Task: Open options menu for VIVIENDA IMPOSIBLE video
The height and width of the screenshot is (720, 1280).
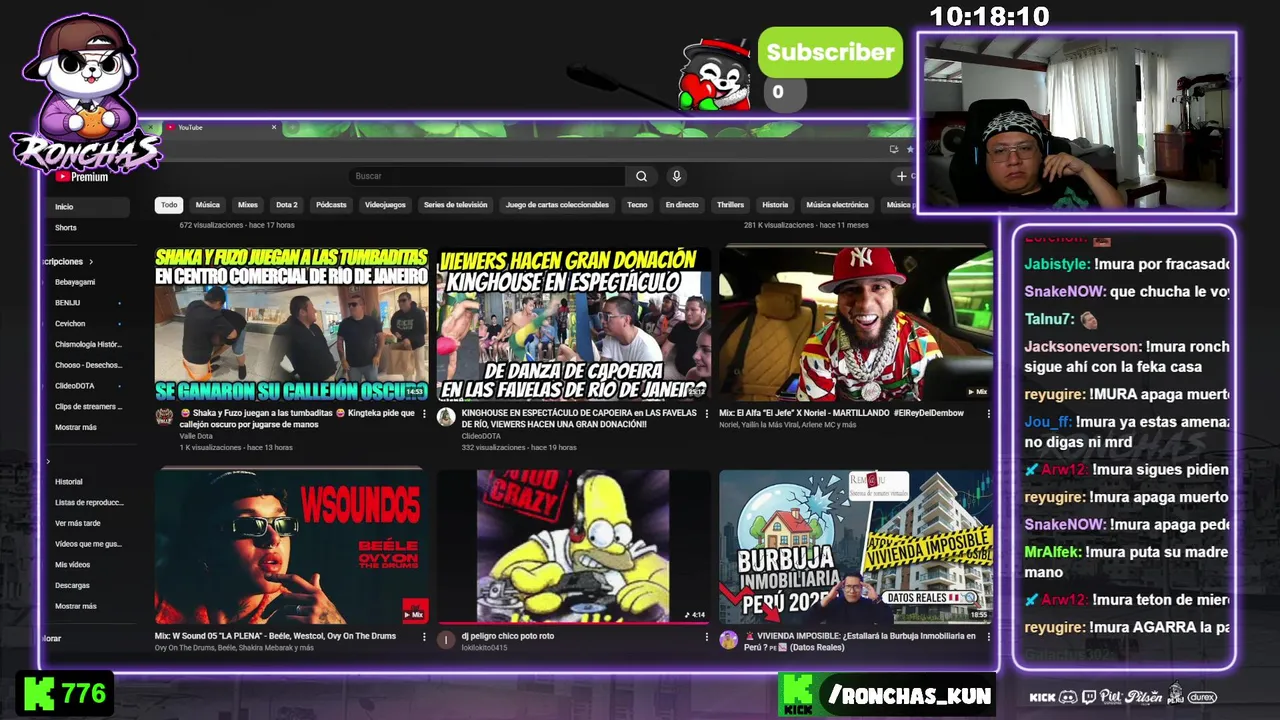Action: (x=988, y=637)
